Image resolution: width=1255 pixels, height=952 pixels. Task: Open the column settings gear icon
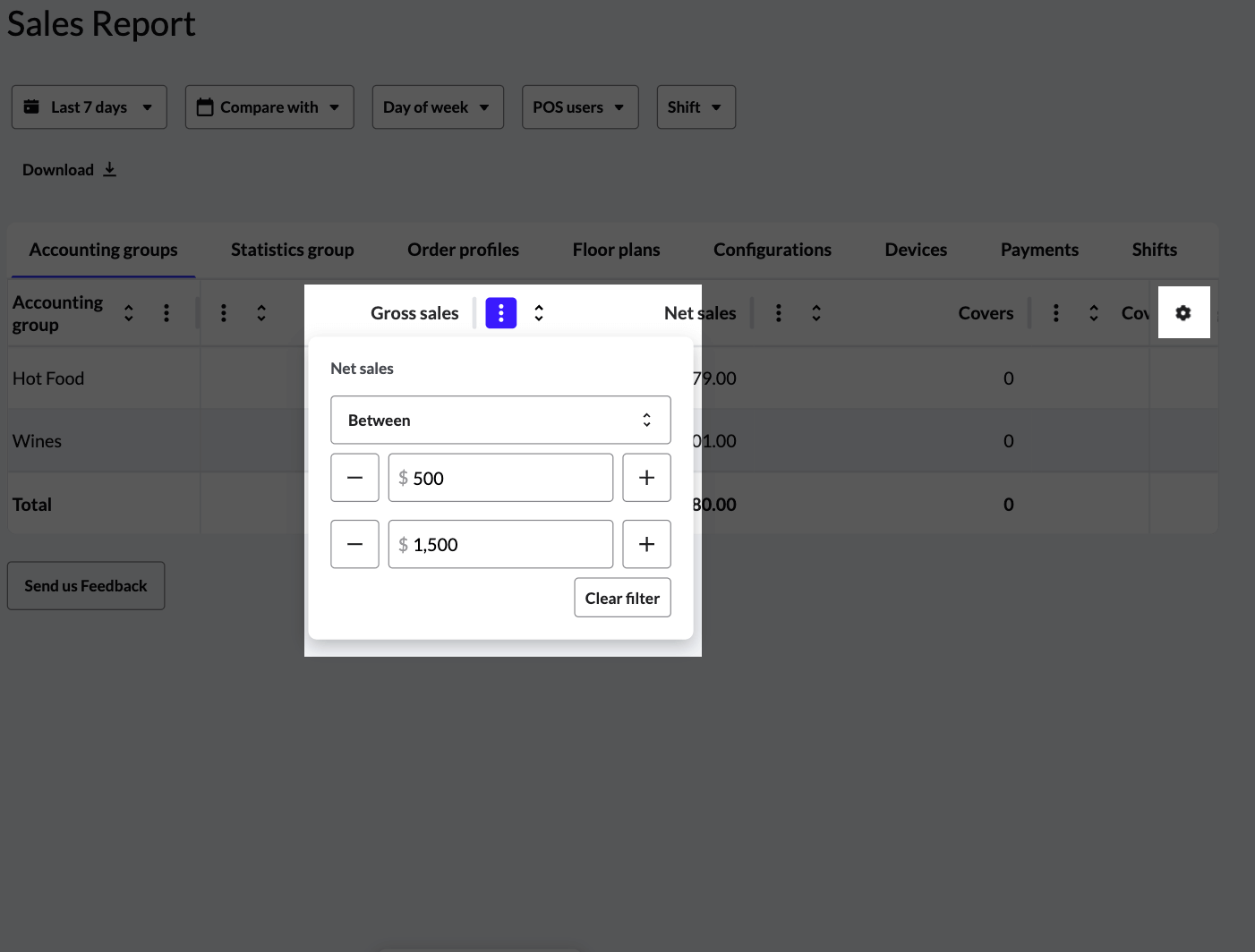(1183, 312)
